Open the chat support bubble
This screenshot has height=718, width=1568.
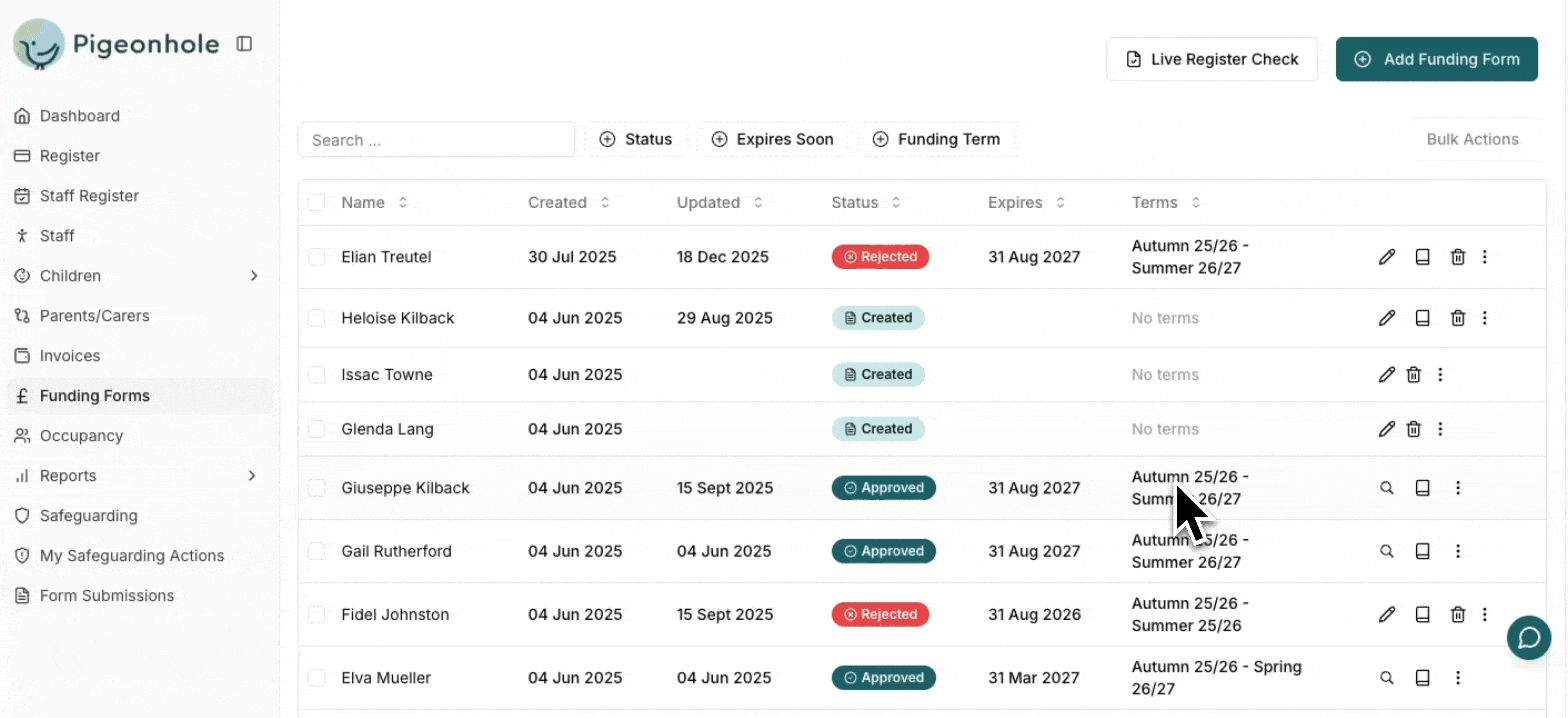click(x=1528, y=638)
